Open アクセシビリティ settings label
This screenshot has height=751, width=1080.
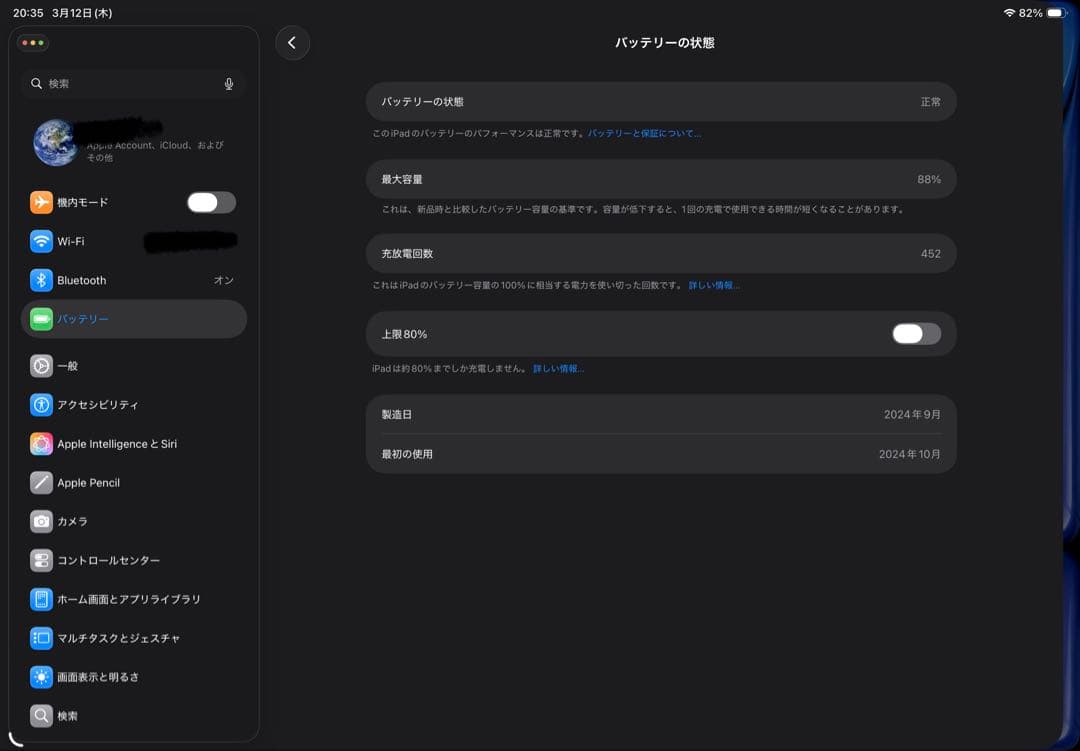(x=98, y=405)
